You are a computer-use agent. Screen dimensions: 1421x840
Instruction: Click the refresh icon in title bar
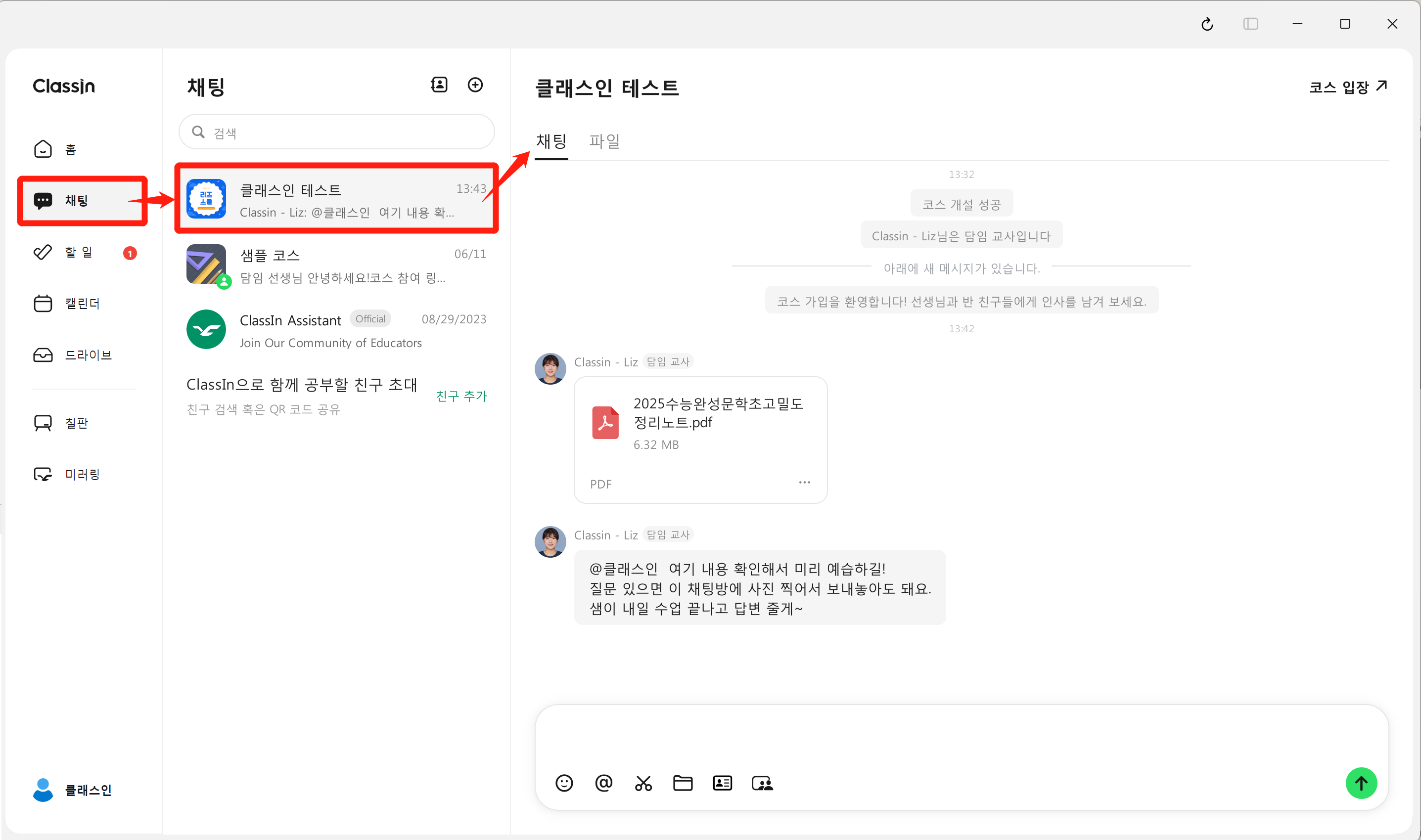click(x=1207, y=24)
